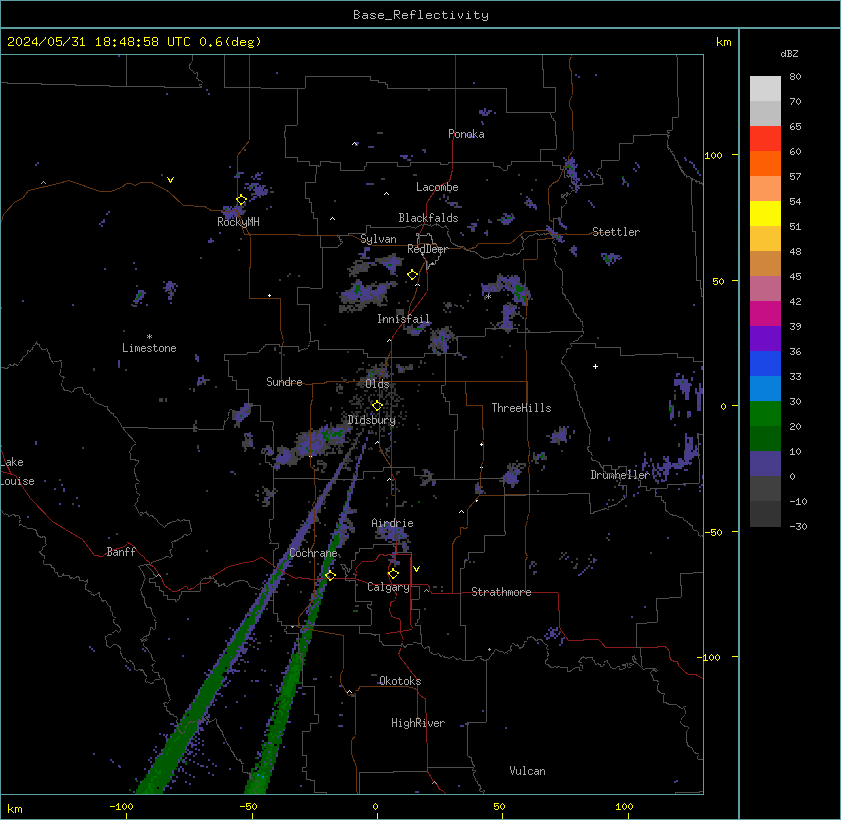Click the red 65 dBZ legend swatch
841x820 pixels.
coord(765,139)
